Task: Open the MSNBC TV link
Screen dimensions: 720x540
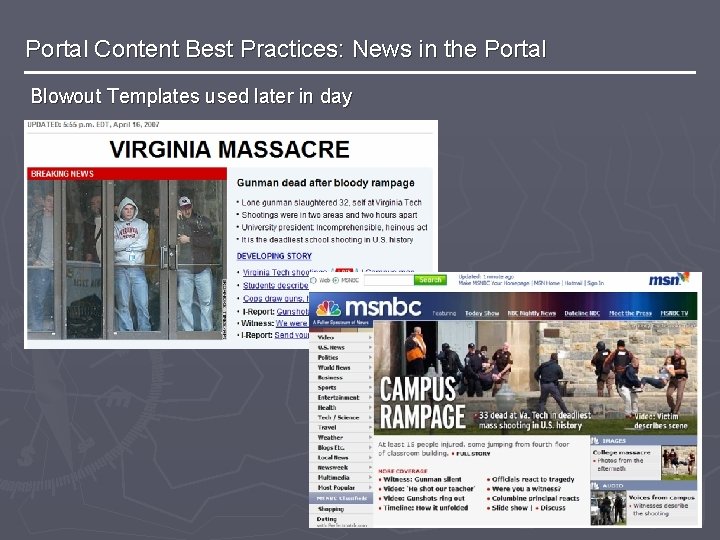Action: (x=675, y=313)
